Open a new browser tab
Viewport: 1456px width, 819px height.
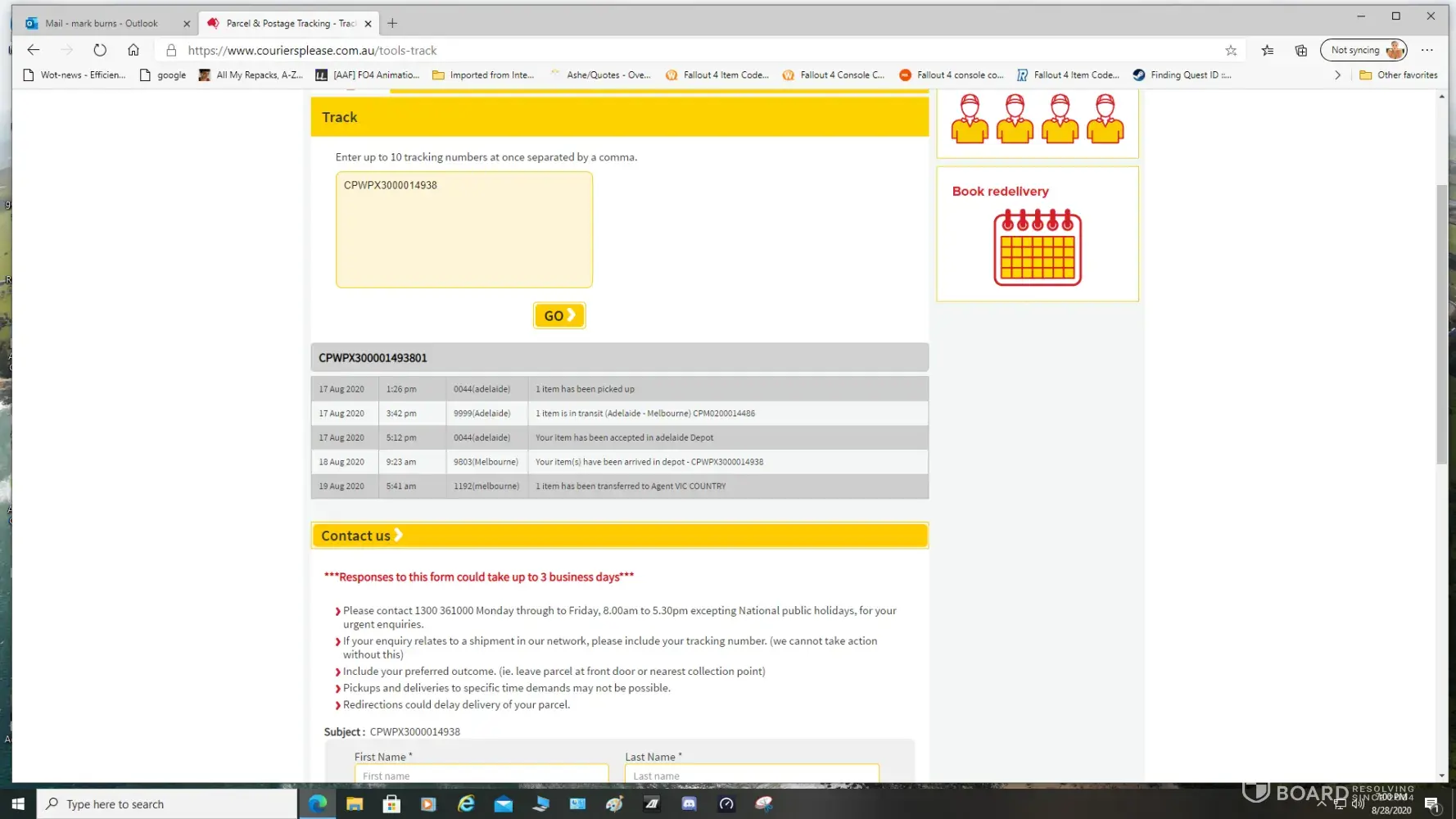[392, 23]
